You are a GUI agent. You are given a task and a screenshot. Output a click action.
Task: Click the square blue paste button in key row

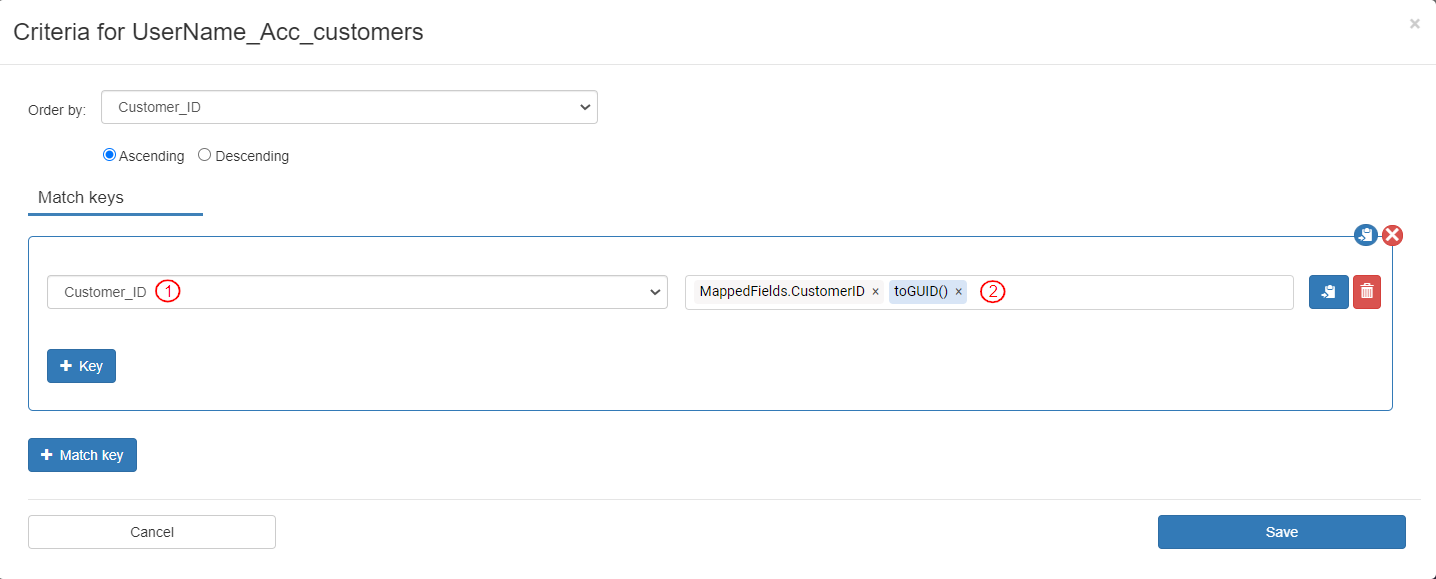click(x=1328, y=292)
